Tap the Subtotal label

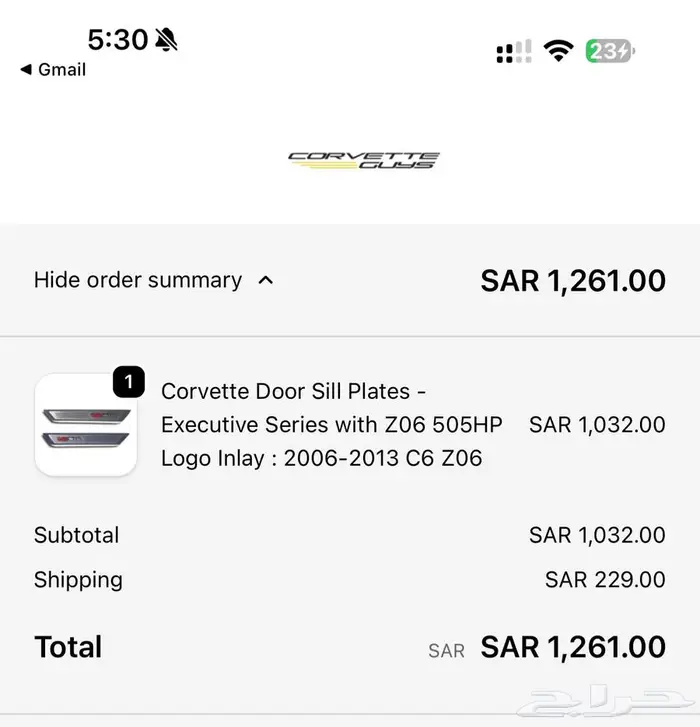(x=76, y=535)
